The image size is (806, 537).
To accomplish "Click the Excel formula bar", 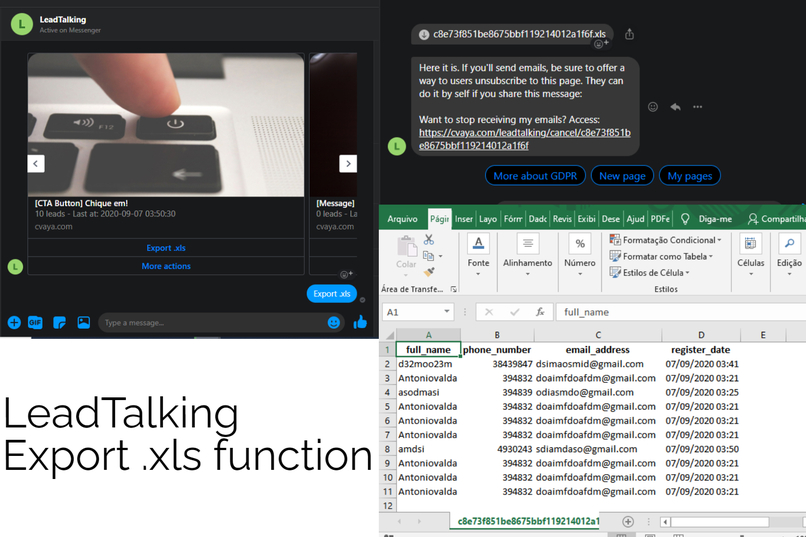I will click(x=681, y=312).
